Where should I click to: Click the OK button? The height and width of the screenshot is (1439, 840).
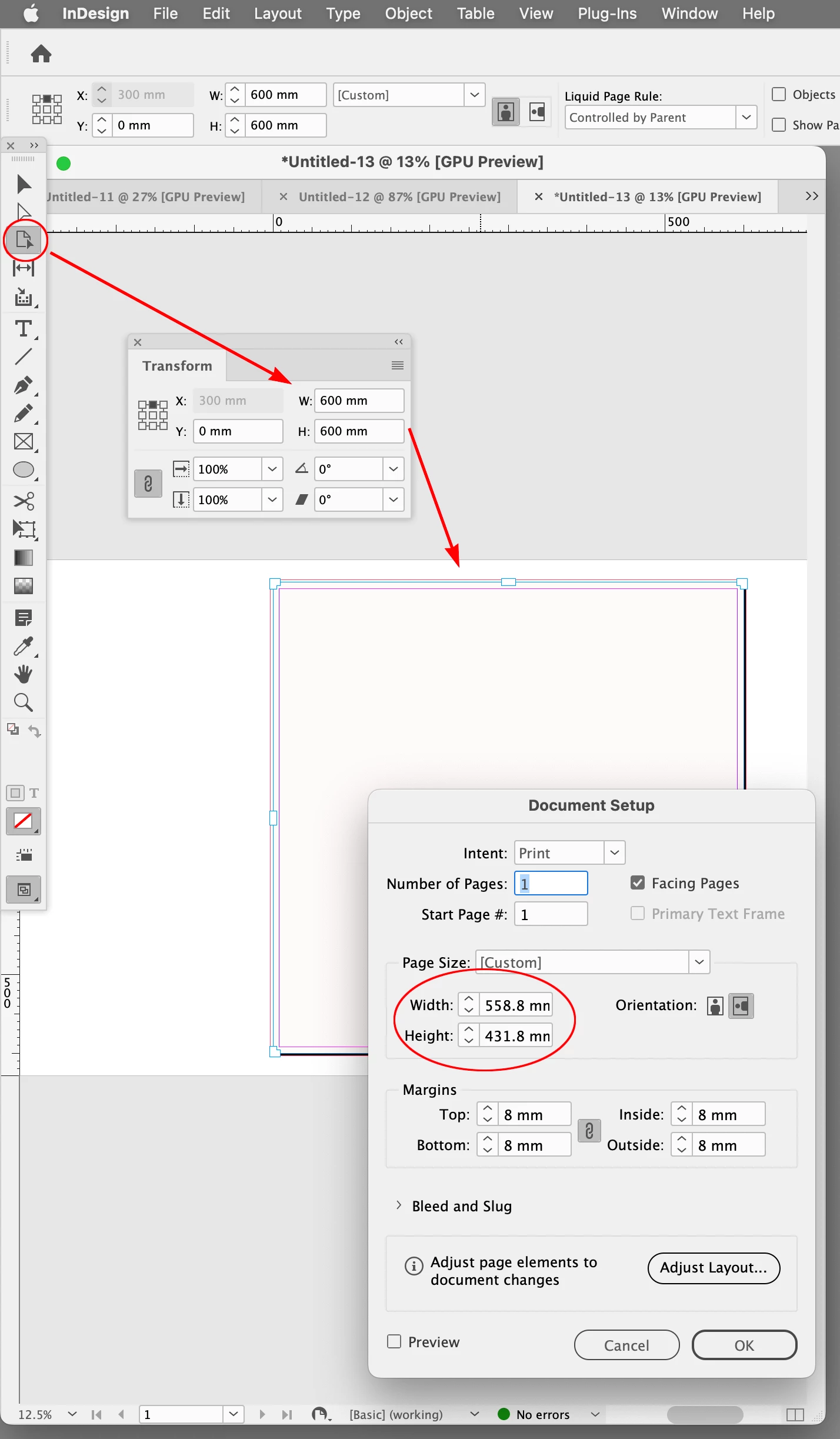click(744, 1345)
